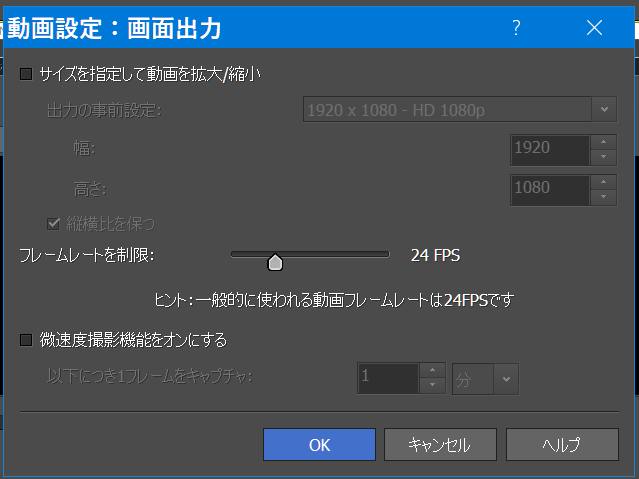This screenshot has height=479, width=639.
Task: Decrease 幅 value with down arrow
Action: pyautogui.click(x=603, y=157)
